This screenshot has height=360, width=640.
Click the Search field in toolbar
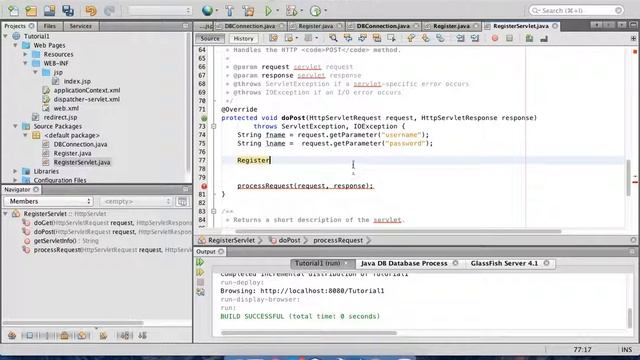click(576, 10)
